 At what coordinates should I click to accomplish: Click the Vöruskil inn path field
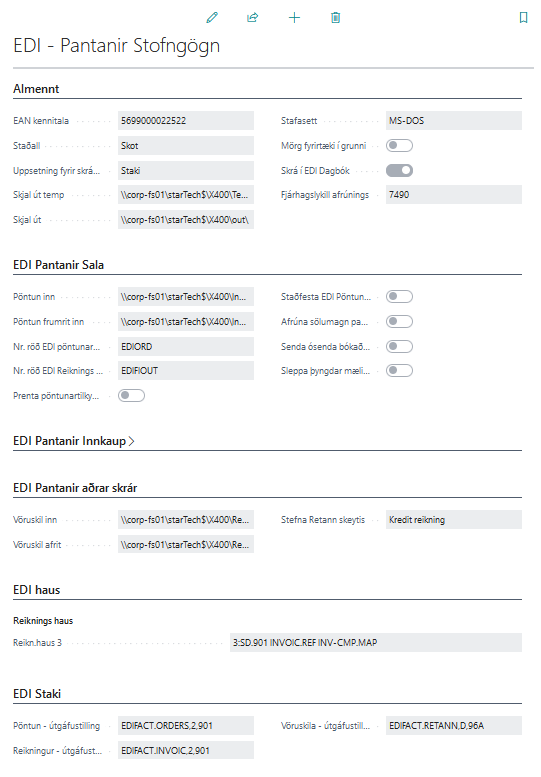pos(186,520)
